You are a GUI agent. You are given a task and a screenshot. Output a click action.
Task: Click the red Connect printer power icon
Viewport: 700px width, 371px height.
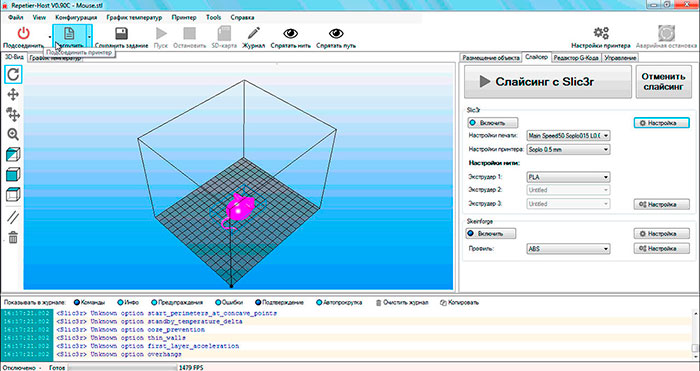point(23,33)
